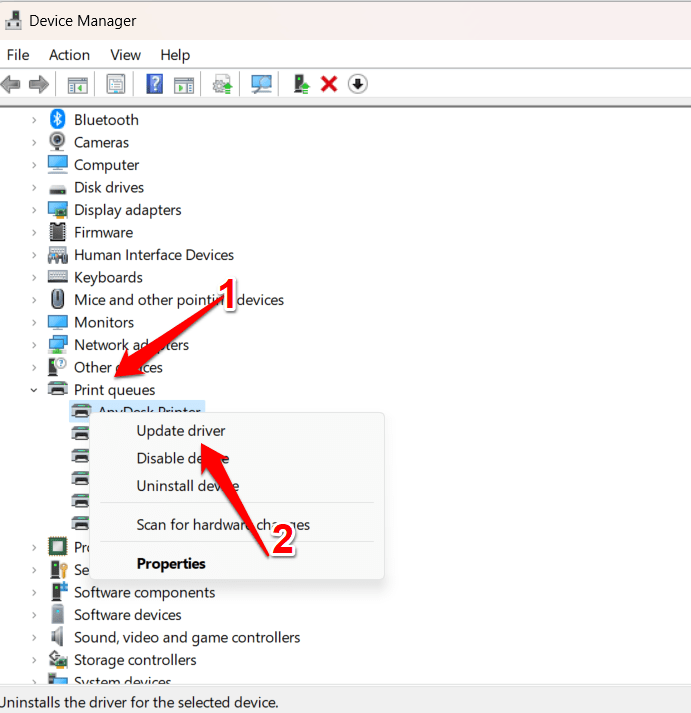This screenshot has width=691, height=713.
Task: Select the Human Interface Devices label
Action: (x=154, y=255)
